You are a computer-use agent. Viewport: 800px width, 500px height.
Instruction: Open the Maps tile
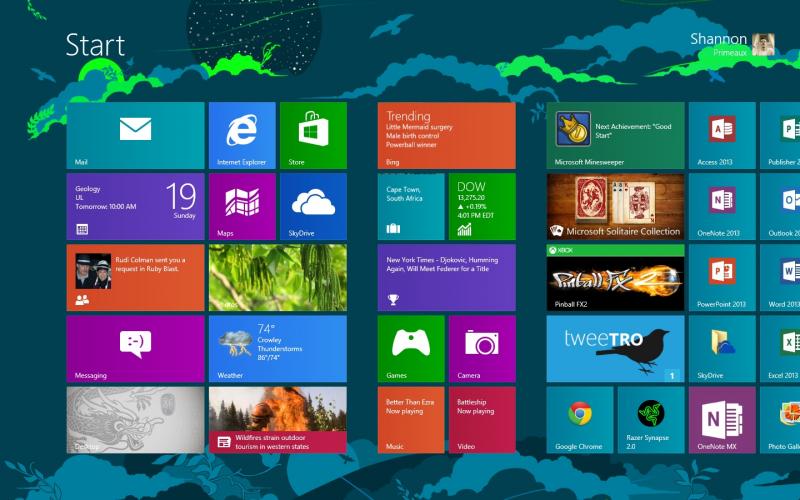[x=242, y=206]
